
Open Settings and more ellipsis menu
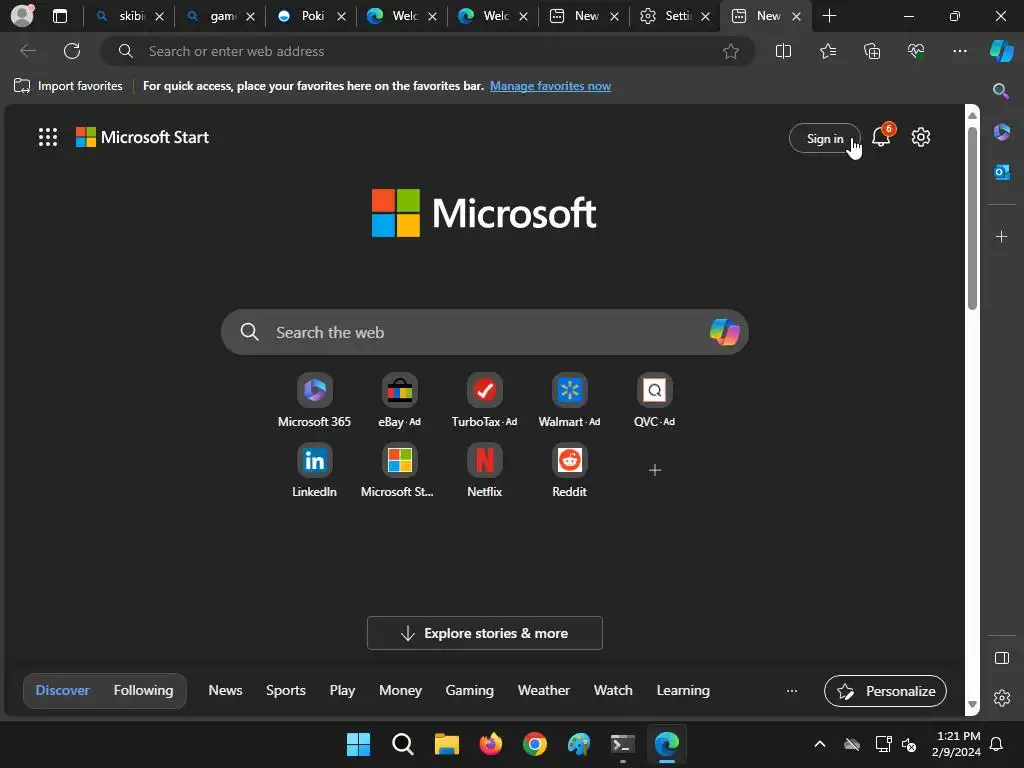[959, 51]
